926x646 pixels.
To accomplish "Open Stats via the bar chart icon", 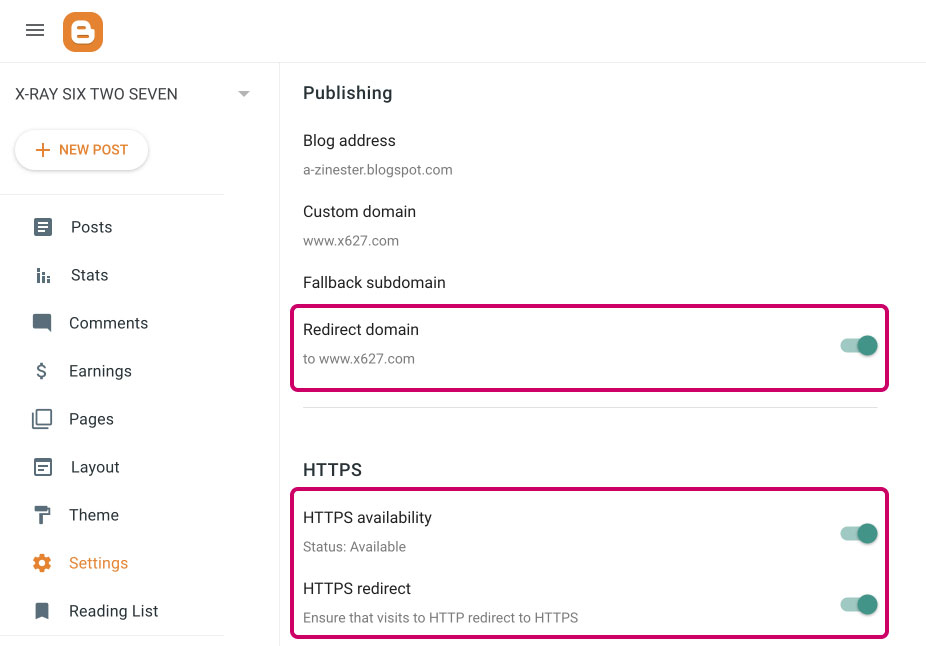I will click(43, 275).
